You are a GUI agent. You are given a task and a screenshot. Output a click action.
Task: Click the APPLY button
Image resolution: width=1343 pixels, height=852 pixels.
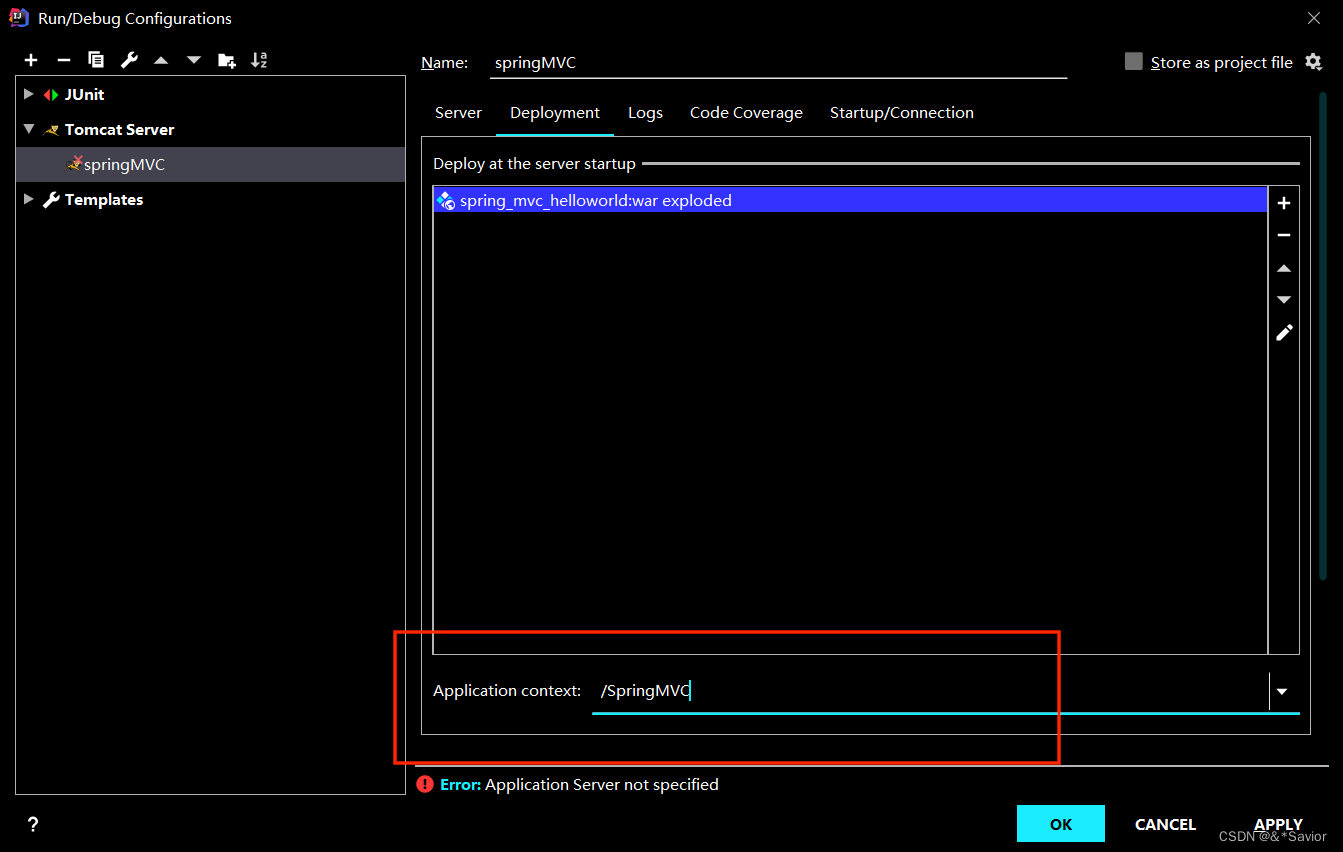1278,824
